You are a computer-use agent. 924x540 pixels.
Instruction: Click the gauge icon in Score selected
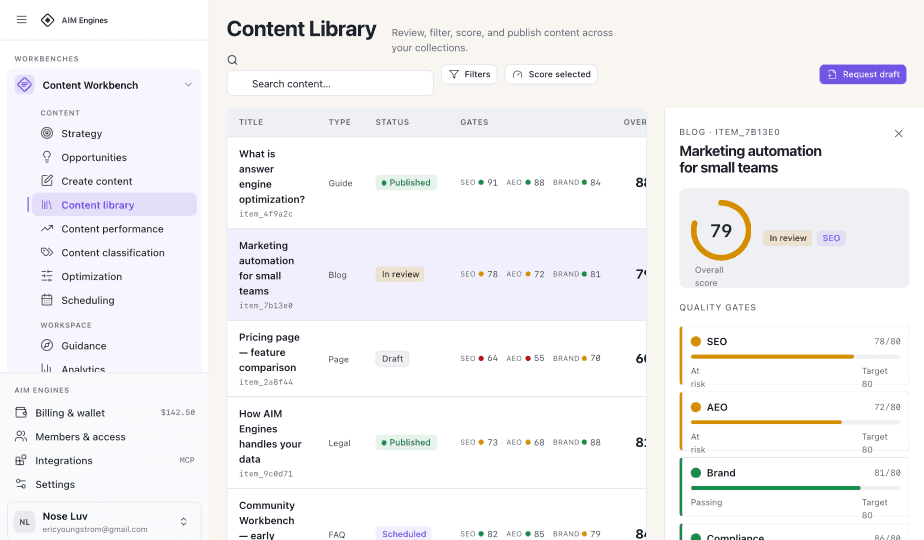517,74
